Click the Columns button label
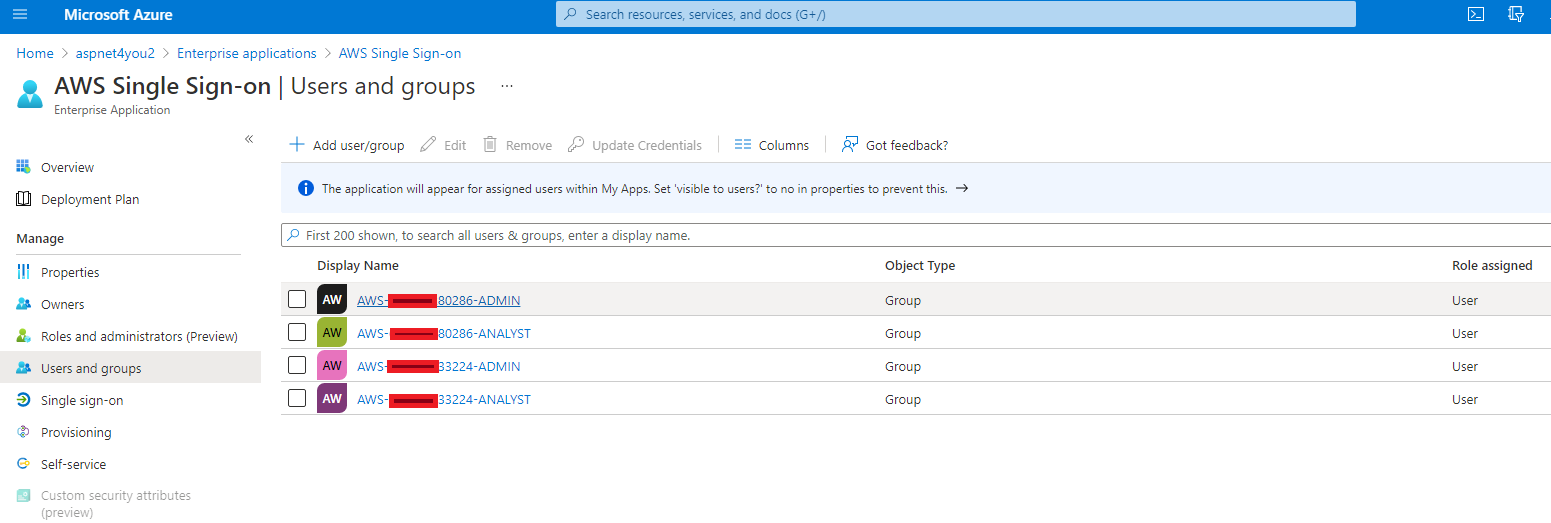This screenshot has height=523, width=1551. (784, 145)
